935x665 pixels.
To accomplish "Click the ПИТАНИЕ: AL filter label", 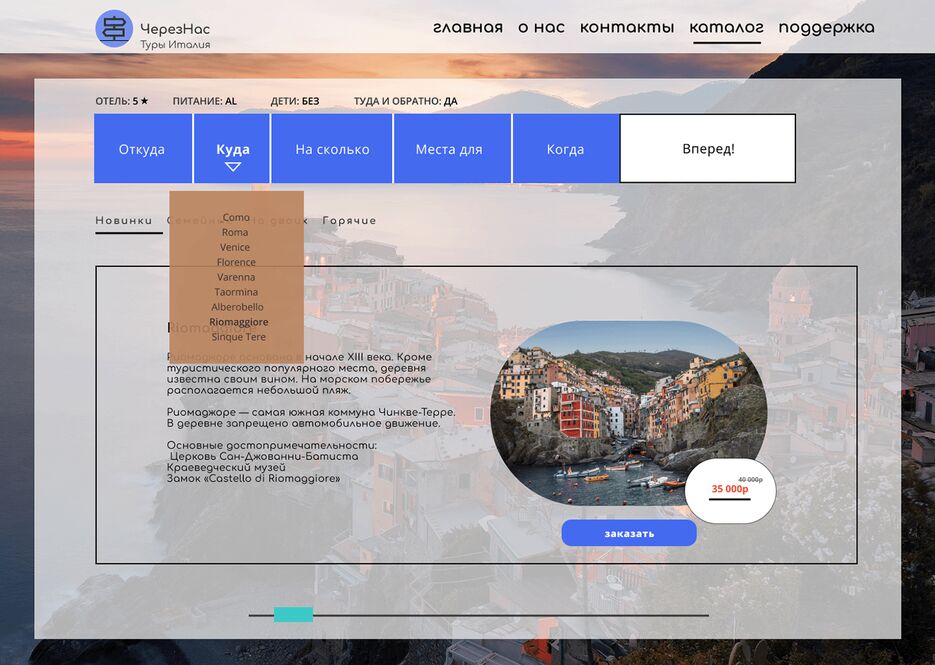I will pyautogui.click(x=205, y=101).
